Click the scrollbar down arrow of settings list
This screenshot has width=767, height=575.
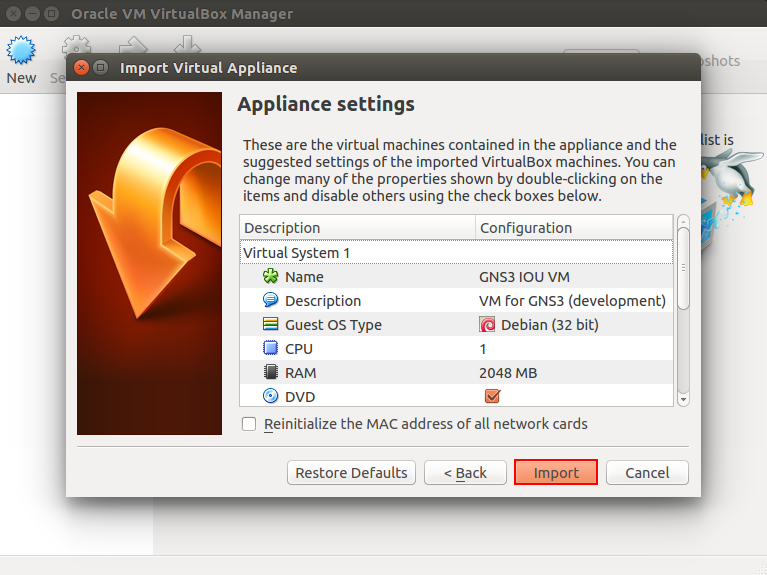pyautogui.click(x=683, y=400)
